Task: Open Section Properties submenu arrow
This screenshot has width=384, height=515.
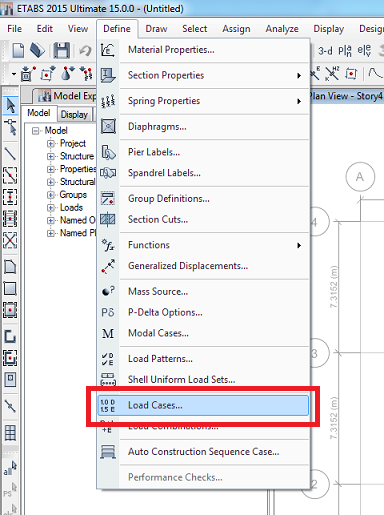Action: coord(299,76)
